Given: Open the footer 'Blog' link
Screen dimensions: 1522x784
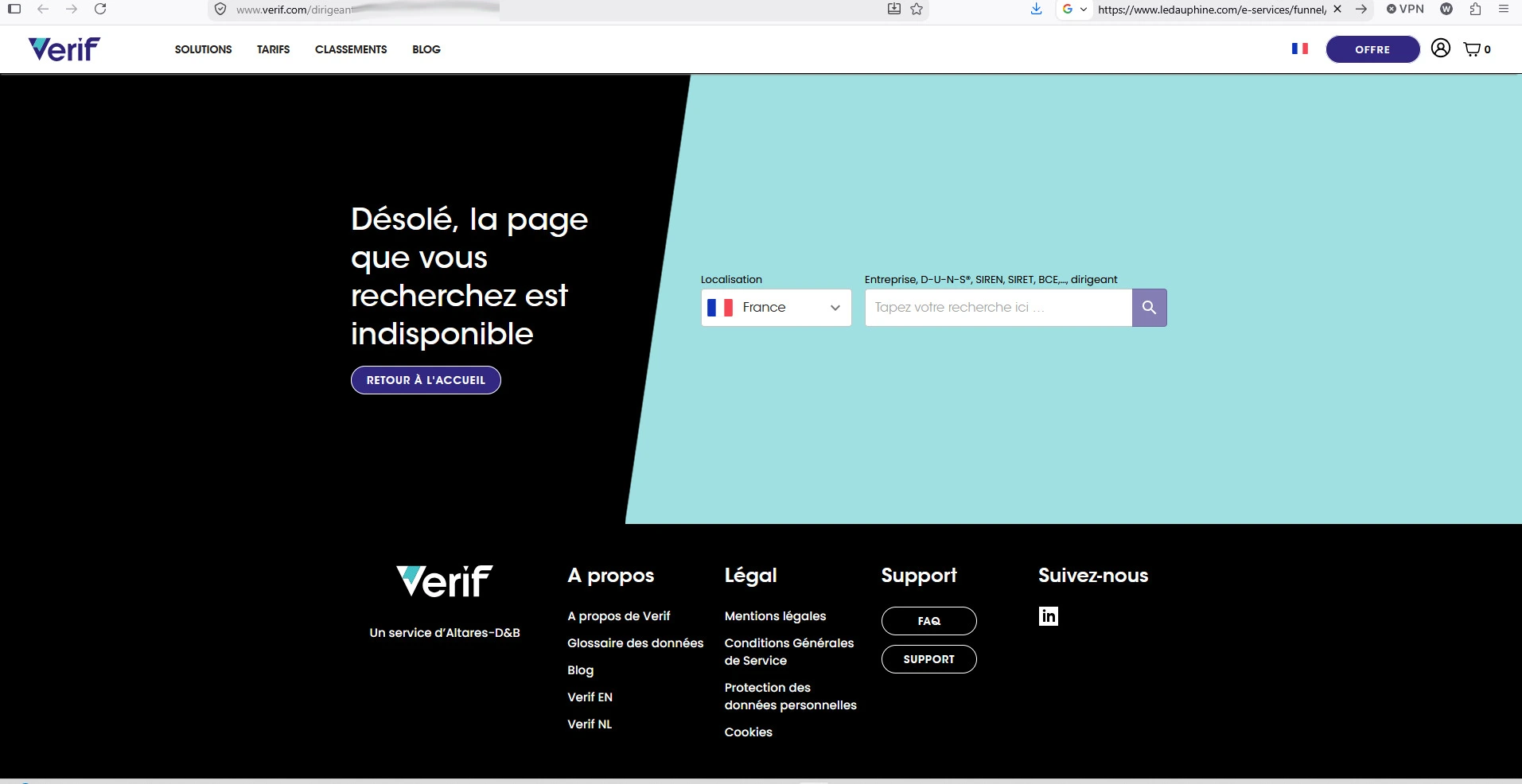Looking at the screenshot, I should [x=581, y=670].
